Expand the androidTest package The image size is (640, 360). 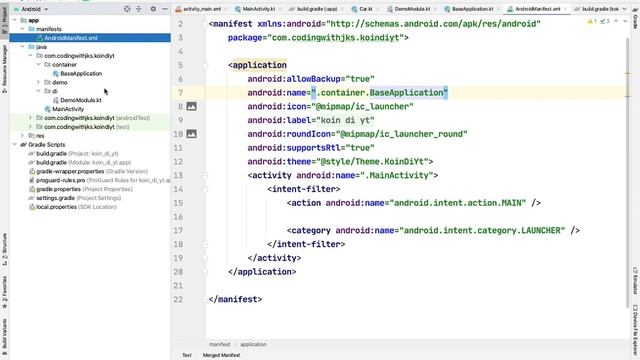(31, 118)
